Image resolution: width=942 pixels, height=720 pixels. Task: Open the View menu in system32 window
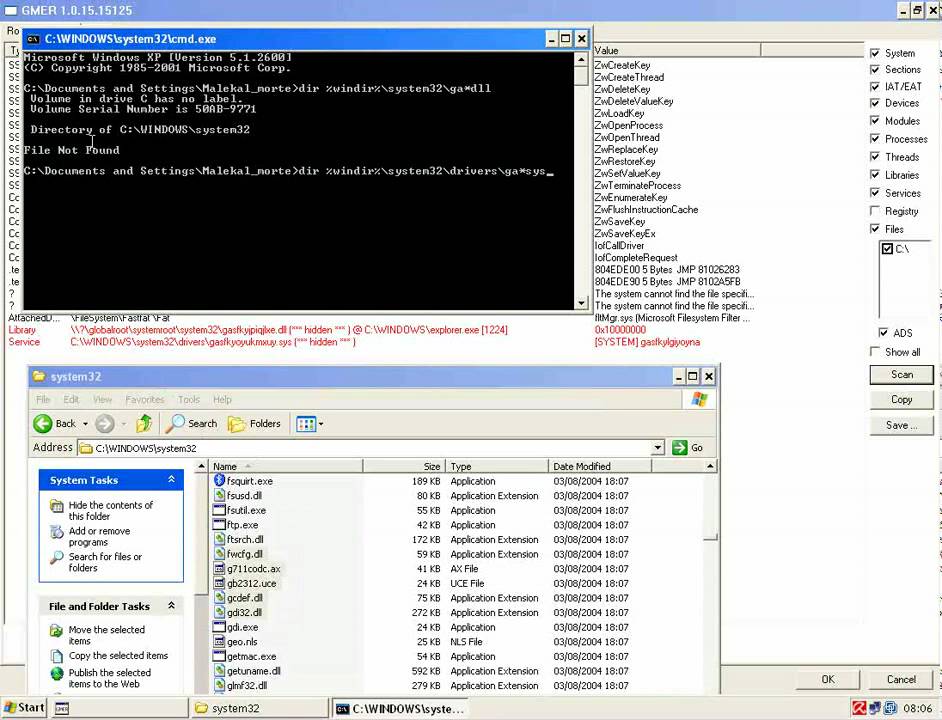[102, 400]
